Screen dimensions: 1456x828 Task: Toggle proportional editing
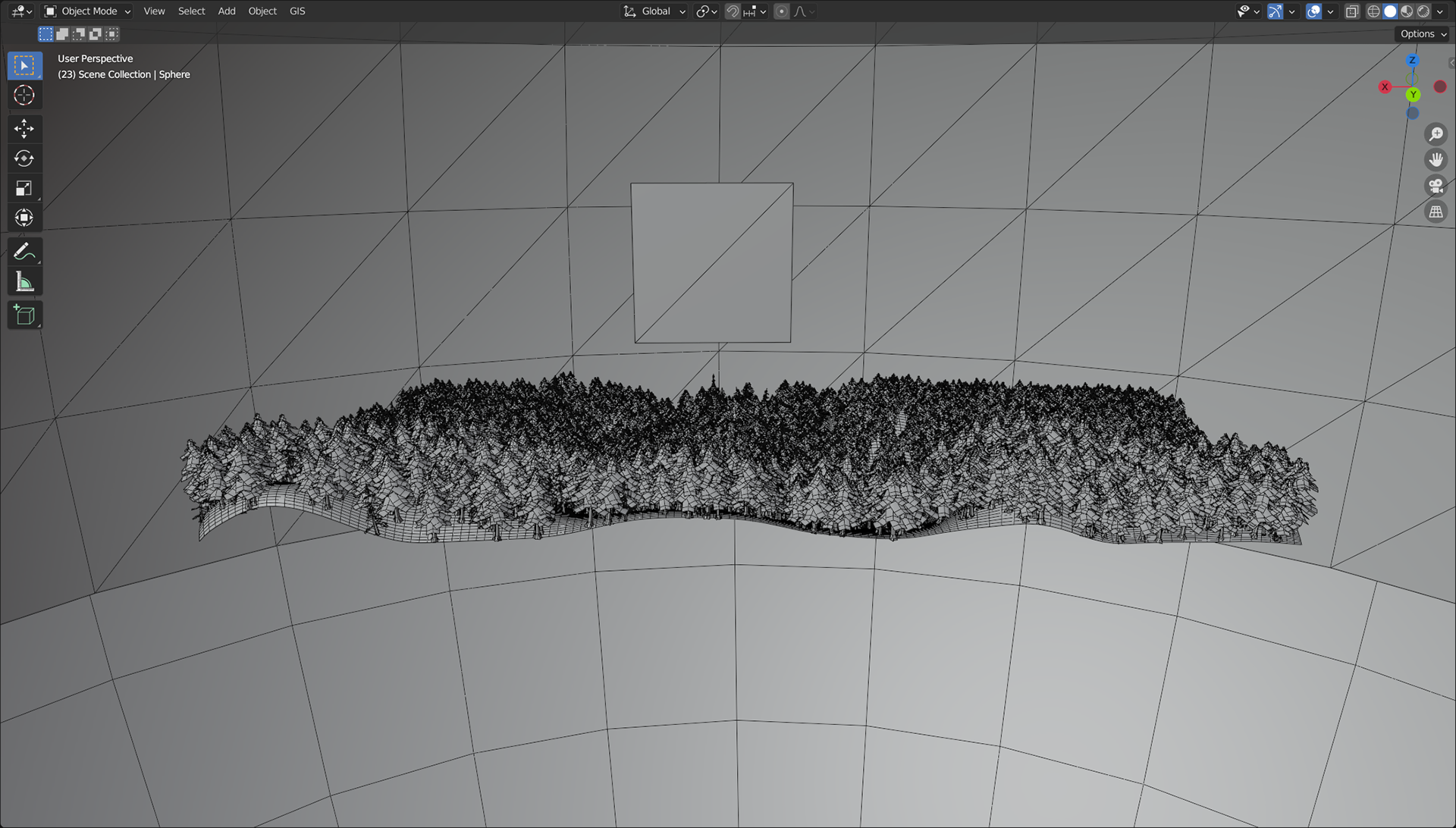(782, 11)
